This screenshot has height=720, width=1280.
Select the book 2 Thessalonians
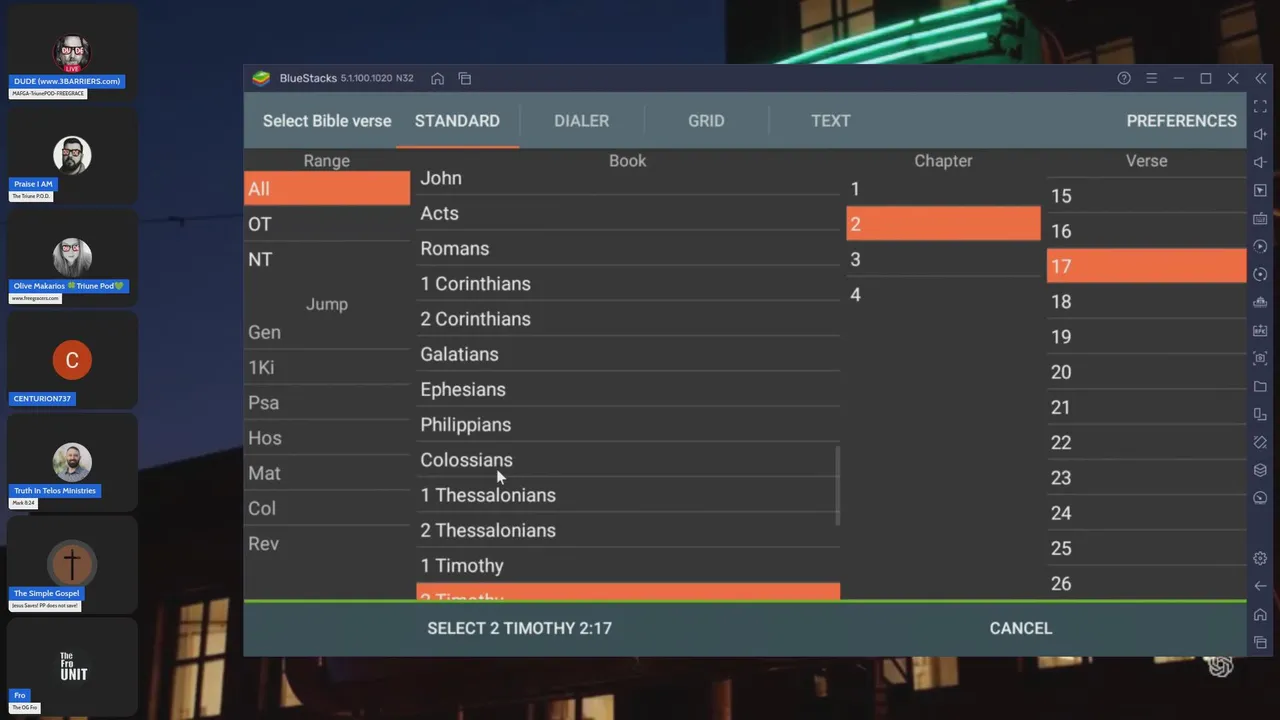coord(628,530)
